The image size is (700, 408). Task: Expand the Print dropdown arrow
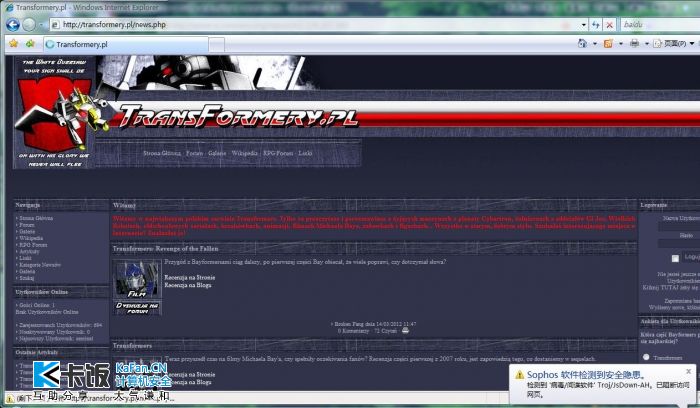tap(646, 44)
